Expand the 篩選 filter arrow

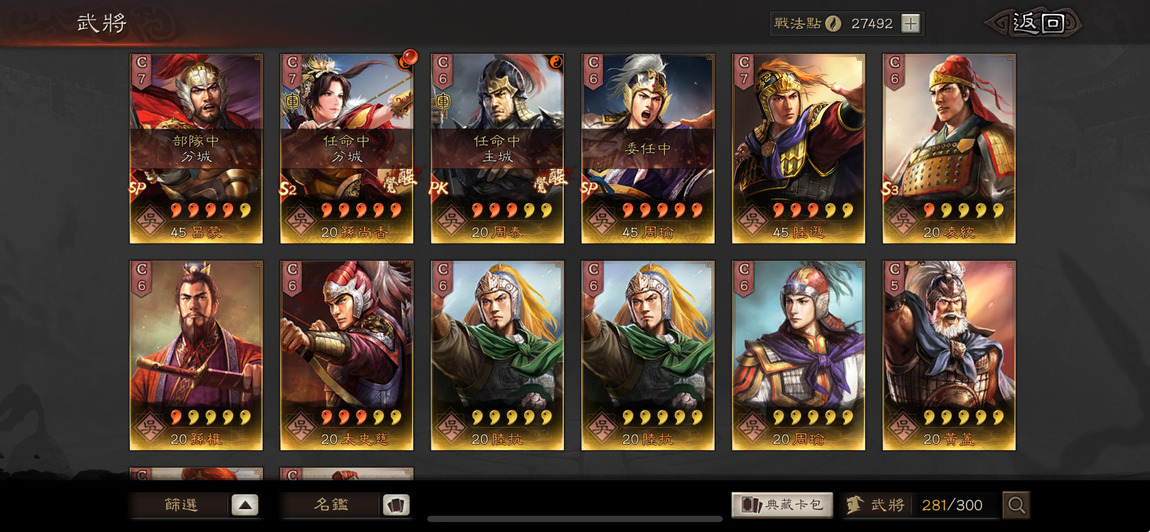click(245, 505)
